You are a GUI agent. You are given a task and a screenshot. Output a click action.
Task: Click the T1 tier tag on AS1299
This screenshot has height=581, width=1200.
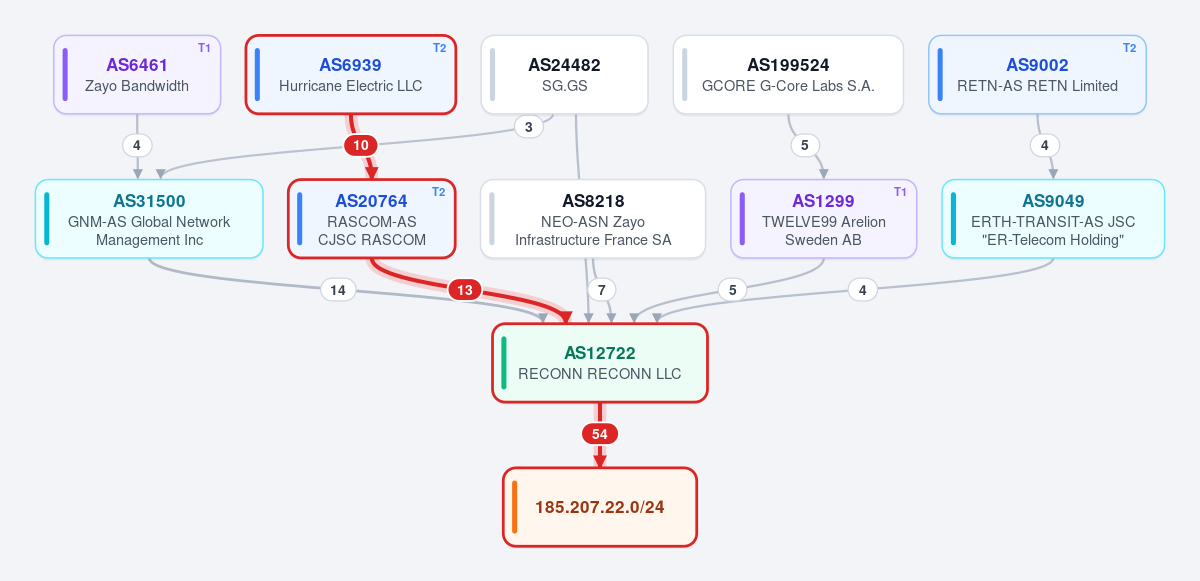point(900,192)
